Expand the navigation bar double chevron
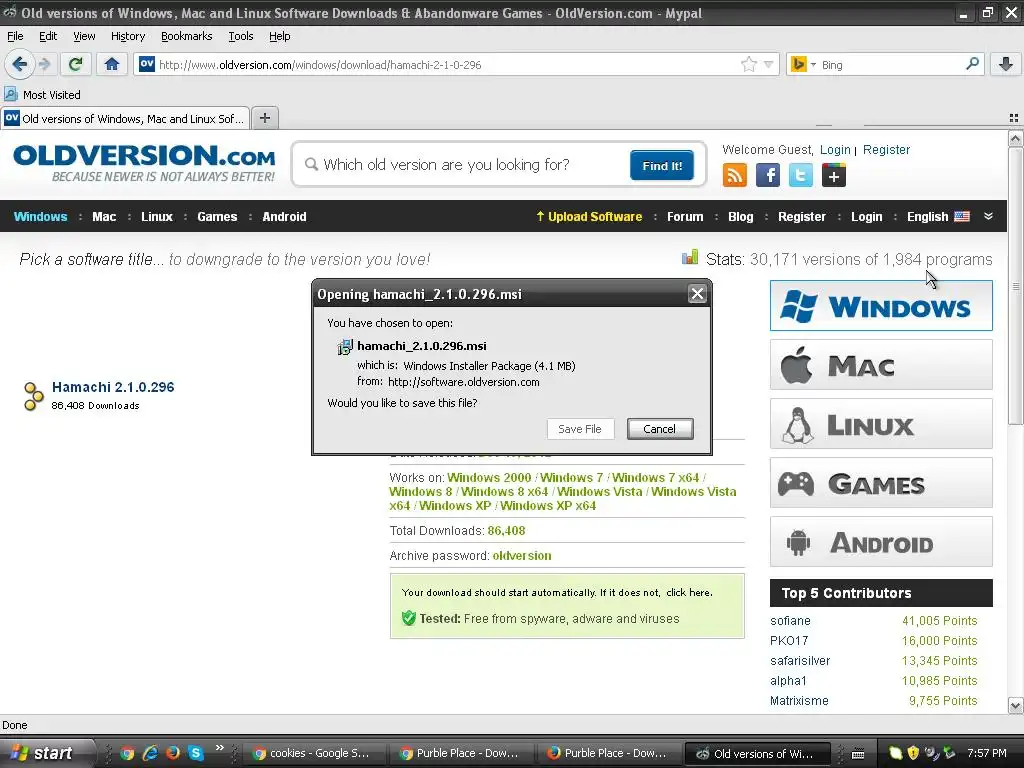This screenshot has height=768, width=1024. tap(989, 216)
